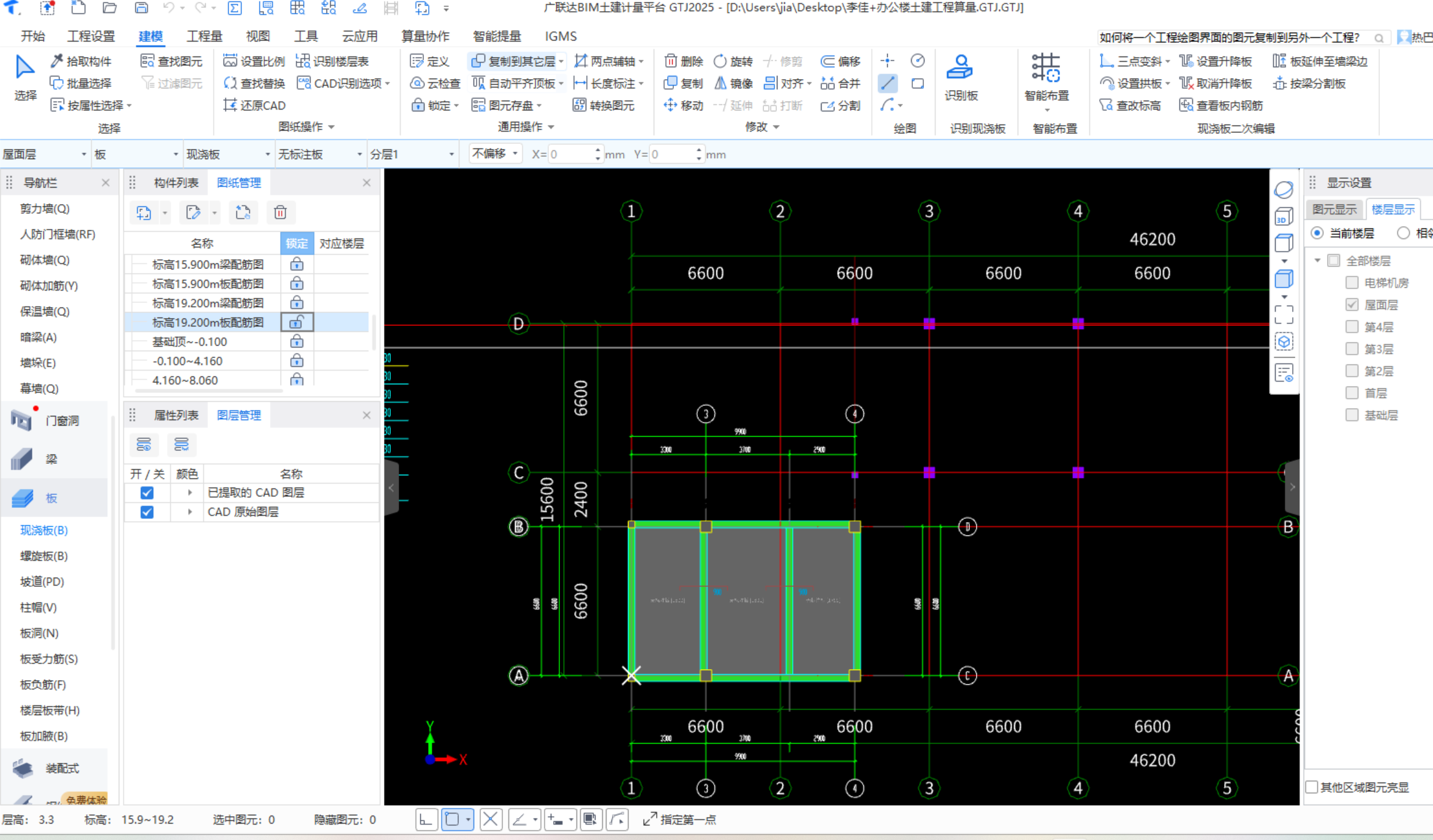This screenshot has width=1433, height=840.
Task: Open the 梁 category in navigation
Action: point(51,459)
